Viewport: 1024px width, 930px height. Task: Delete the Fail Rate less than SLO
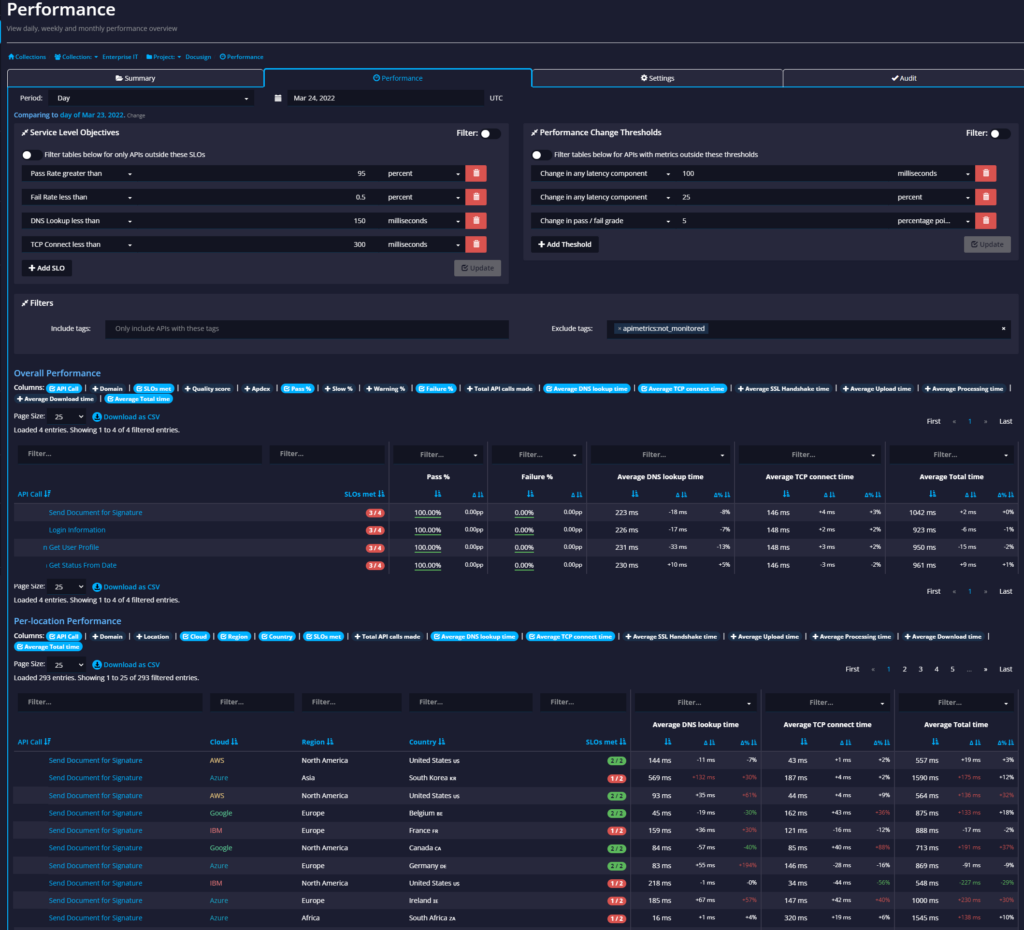click(476, 197)
